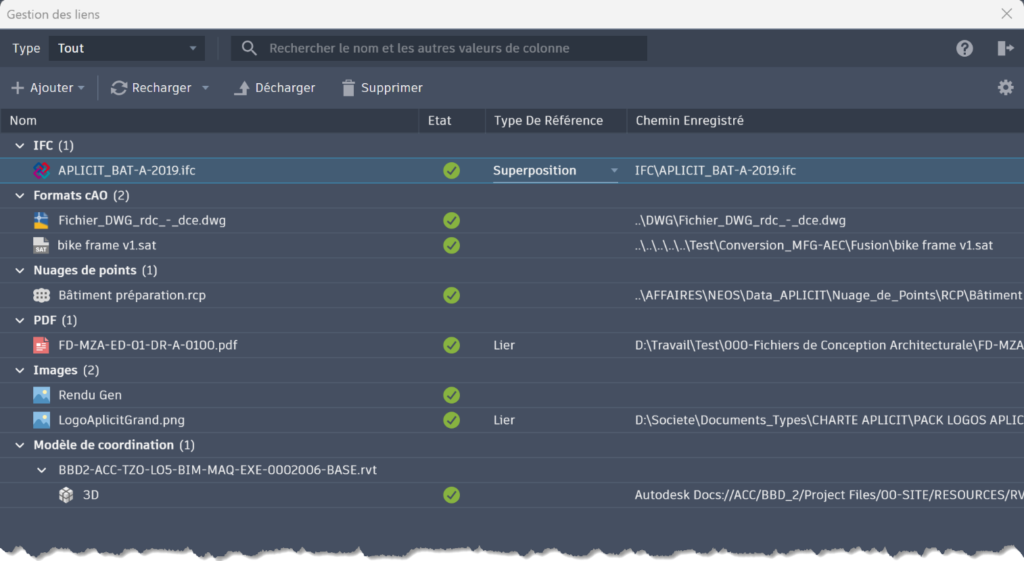Click the green status check of Fichier_DWG_rdc_-_dce.dwg
This screenshot has height=561, width=1024.
tap(451, 220)
